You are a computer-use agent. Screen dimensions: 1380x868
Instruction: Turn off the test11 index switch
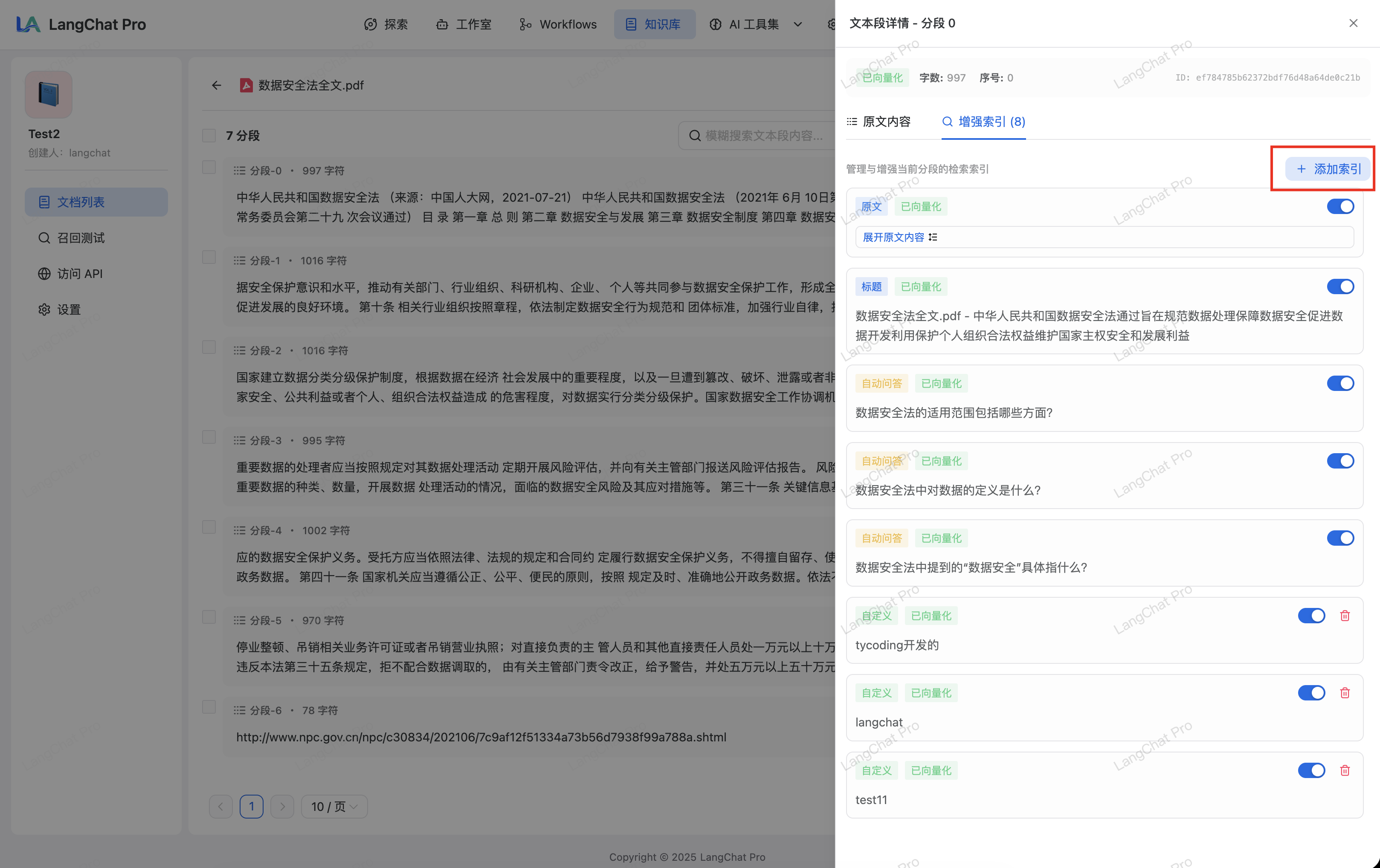[1311, 770]
